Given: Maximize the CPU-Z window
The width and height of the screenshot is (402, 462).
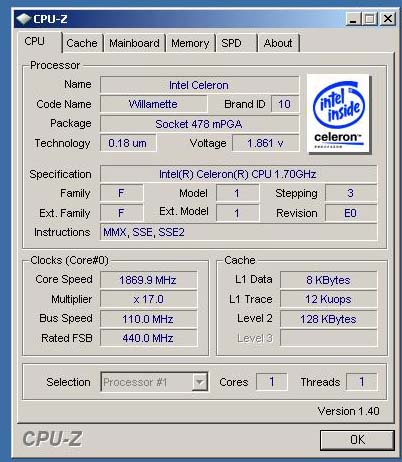Looking at the screenshot, I should [370, 19].
